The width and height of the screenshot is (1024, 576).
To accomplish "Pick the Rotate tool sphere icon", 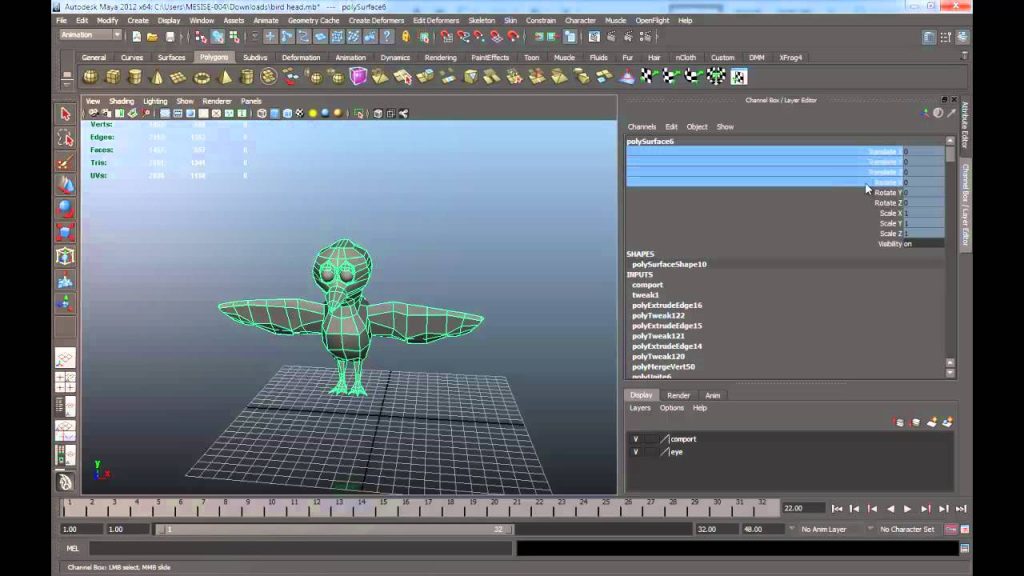I will [x=65, y=209].
